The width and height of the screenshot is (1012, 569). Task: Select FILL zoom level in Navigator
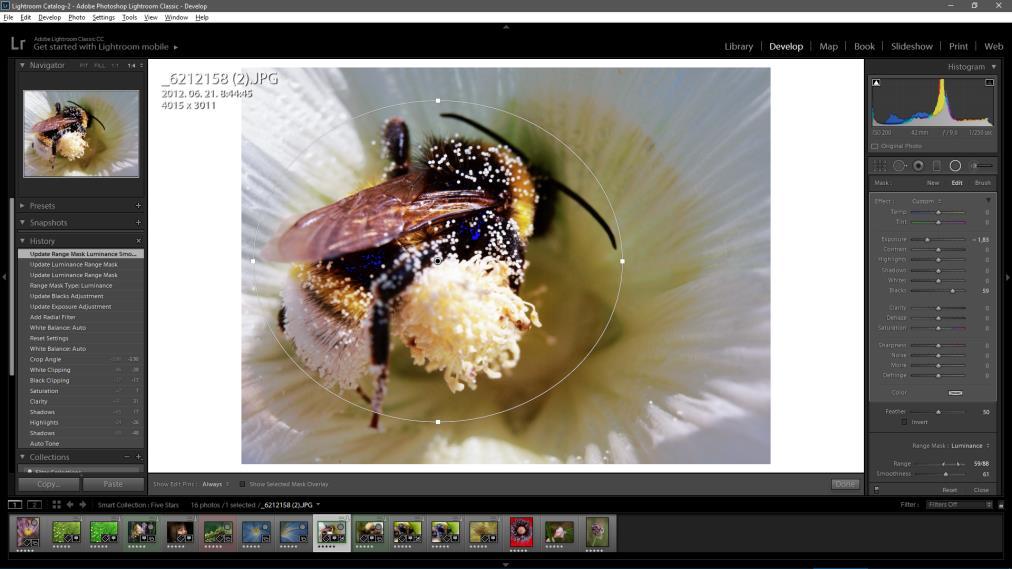tap(99, 66)
